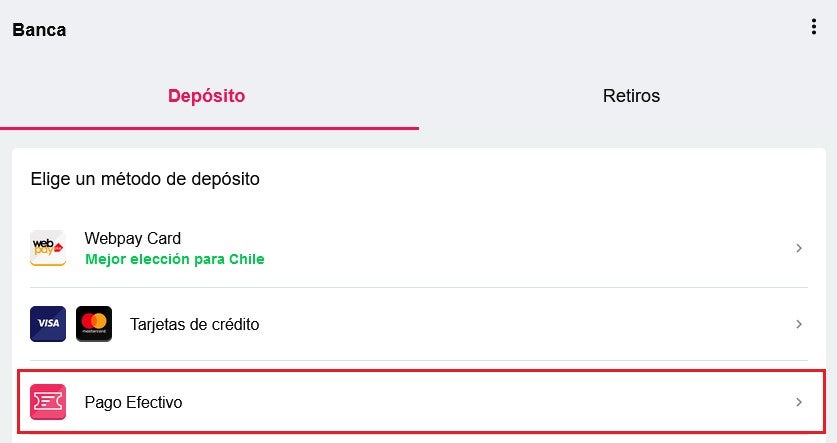Click the pink underline below Depósito
This screenshot has height=443, width=837.
pyautogui.click(x=209, y=128)
